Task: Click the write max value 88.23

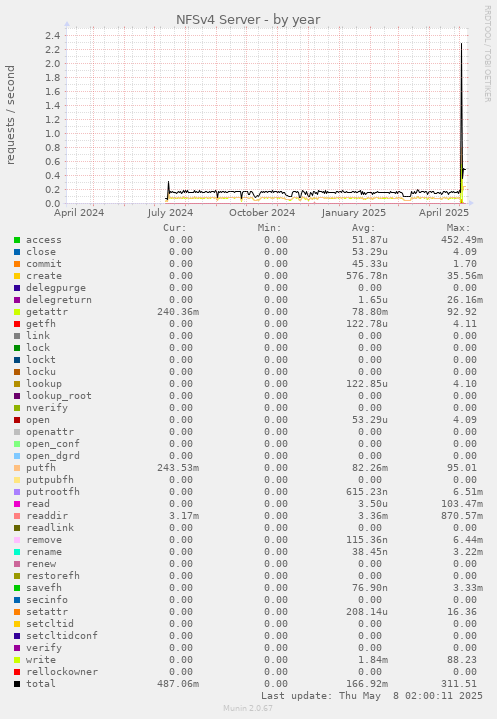Action: 462,660
